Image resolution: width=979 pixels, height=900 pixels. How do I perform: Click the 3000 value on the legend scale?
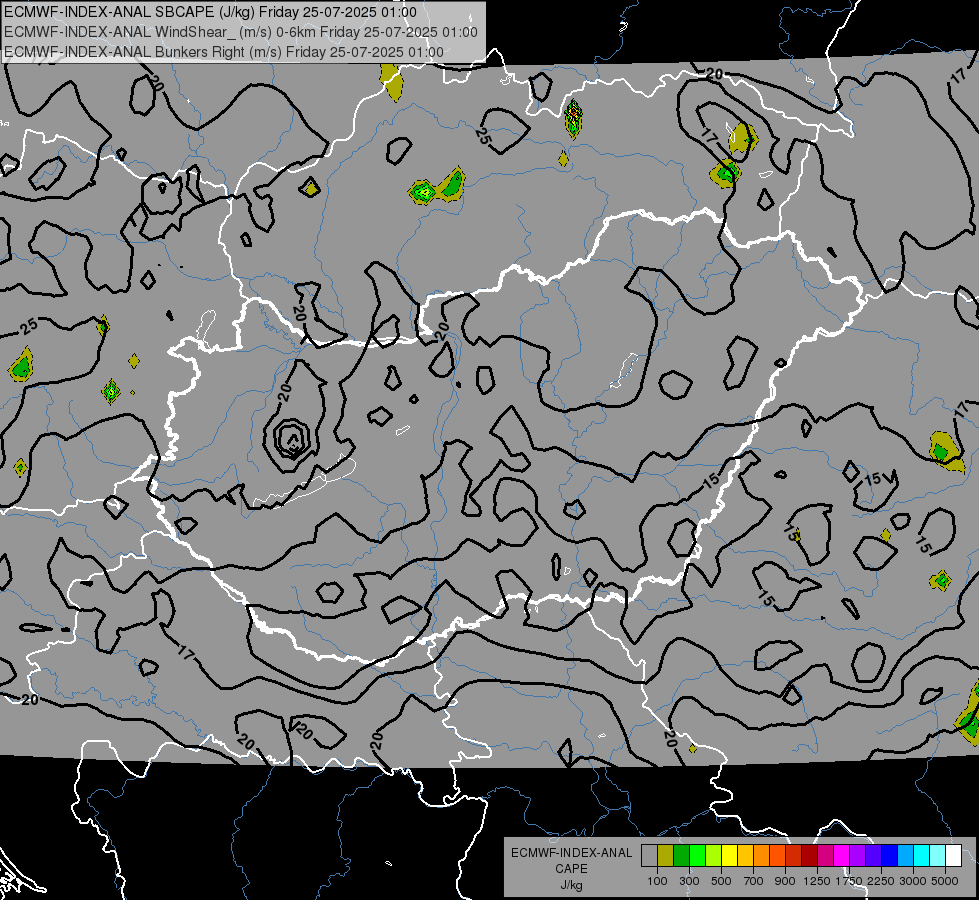(913, 881)
